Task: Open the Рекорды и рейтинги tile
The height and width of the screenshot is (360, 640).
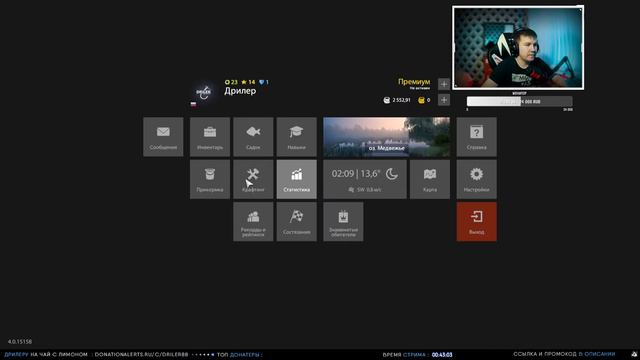Action: click(x=253, y=222)
